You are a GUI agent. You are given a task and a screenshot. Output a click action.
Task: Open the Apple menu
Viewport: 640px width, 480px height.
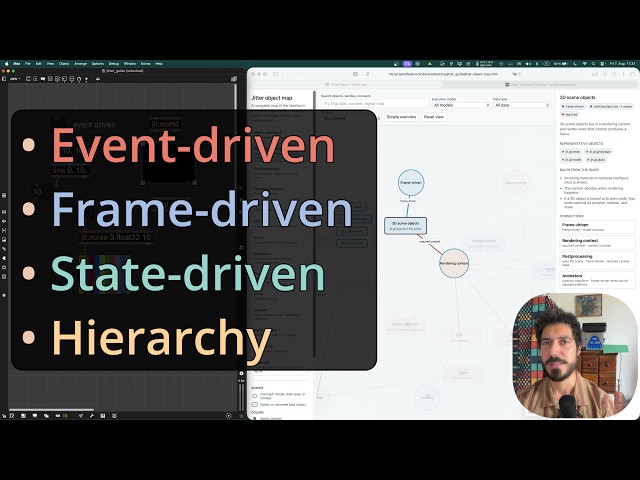pos(7,64)
